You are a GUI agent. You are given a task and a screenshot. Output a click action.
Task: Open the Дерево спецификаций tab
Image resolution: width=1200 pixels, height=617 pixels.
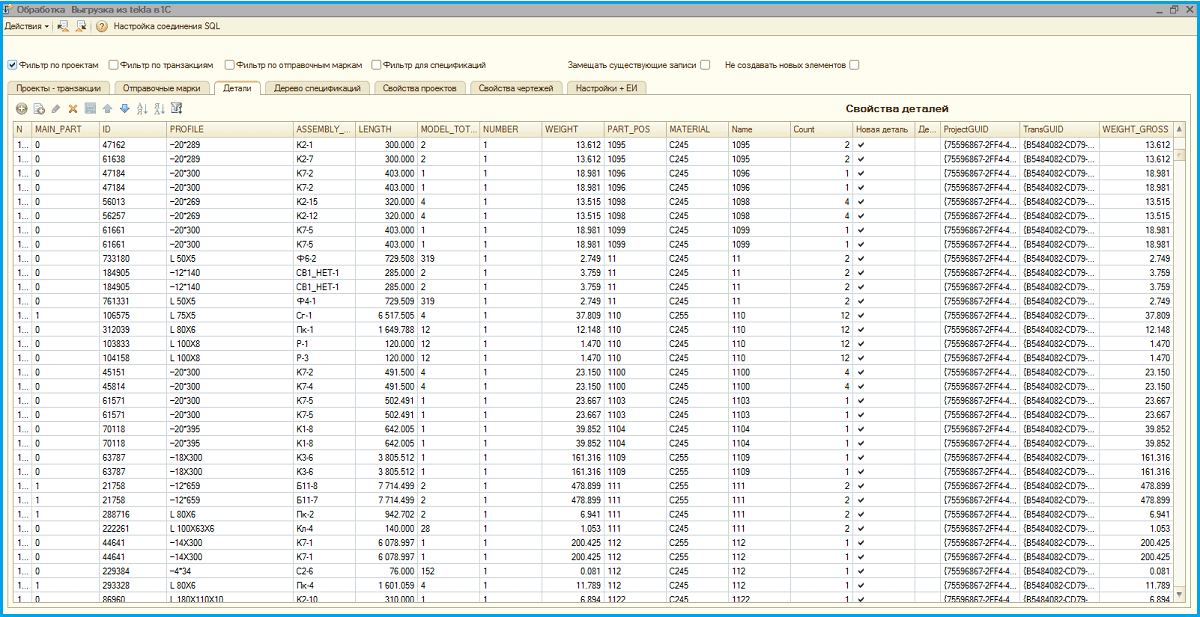(x=317, y=88)
